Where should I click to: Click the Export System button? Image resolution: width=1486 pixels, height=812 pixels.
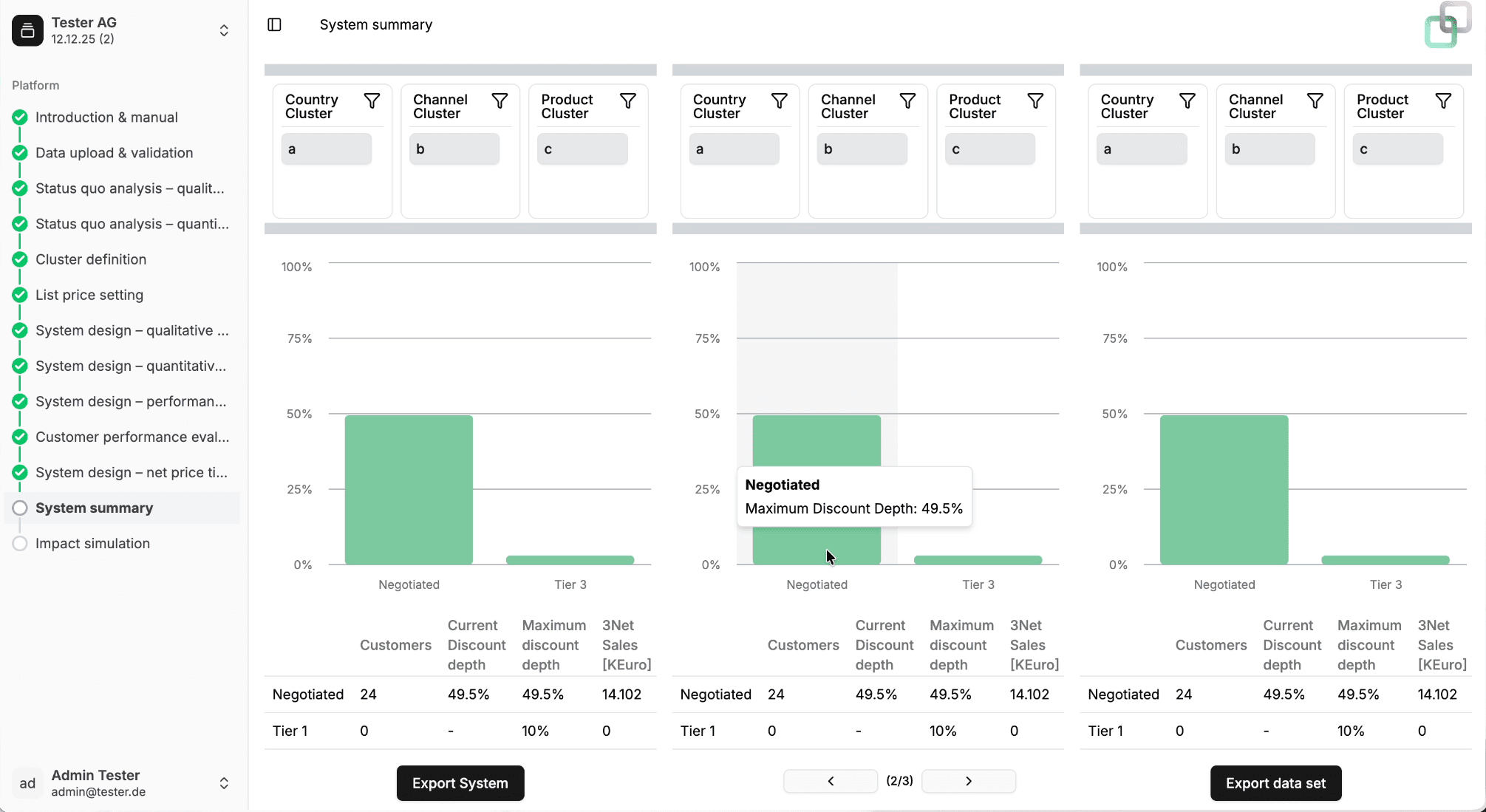point(460,783)
